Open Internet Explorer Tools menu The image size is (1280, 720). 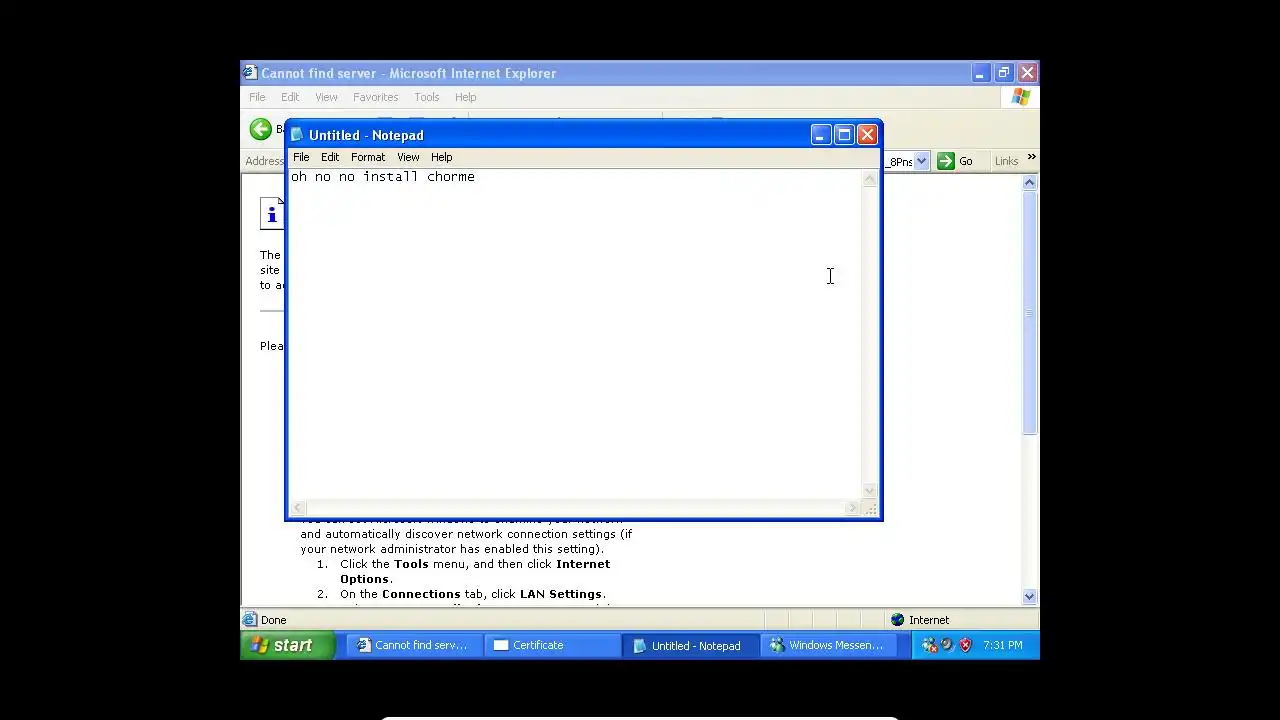click(x=427, y=97)
